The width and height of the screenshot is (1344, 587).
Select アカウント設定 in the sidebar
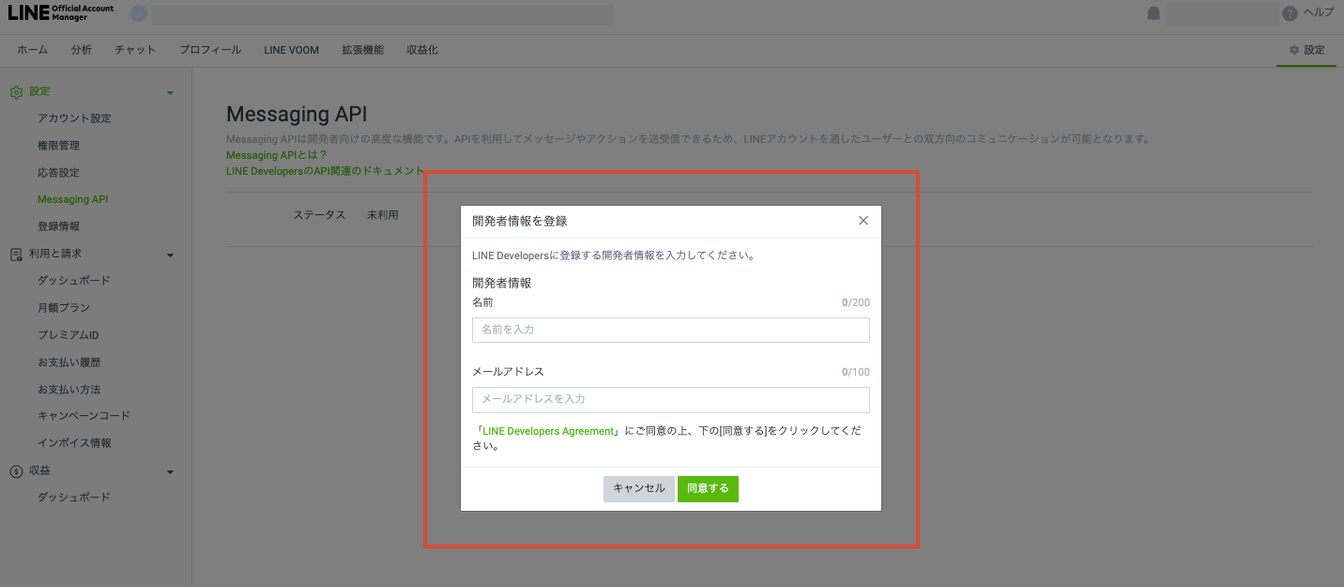click(x=75, y=119)
